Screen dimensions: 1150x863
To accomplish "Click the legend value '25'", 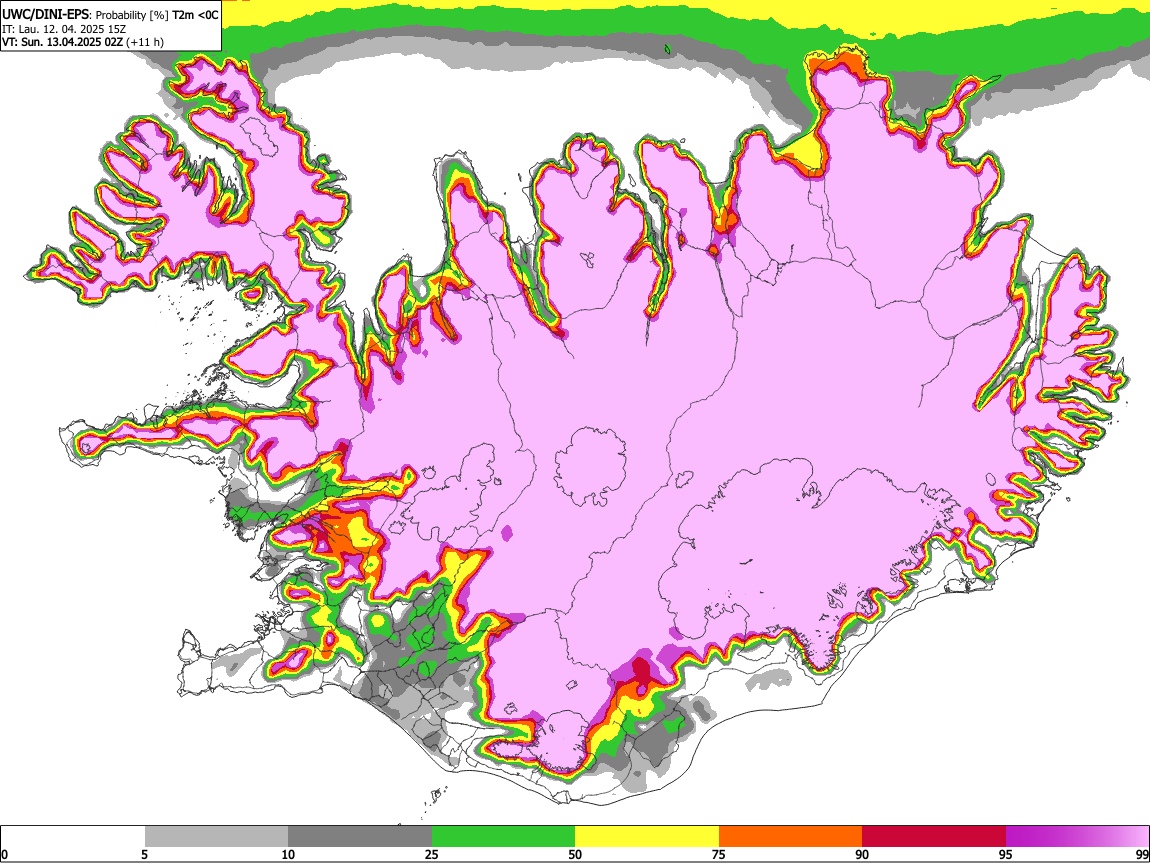I will click(x=432, y=854).
